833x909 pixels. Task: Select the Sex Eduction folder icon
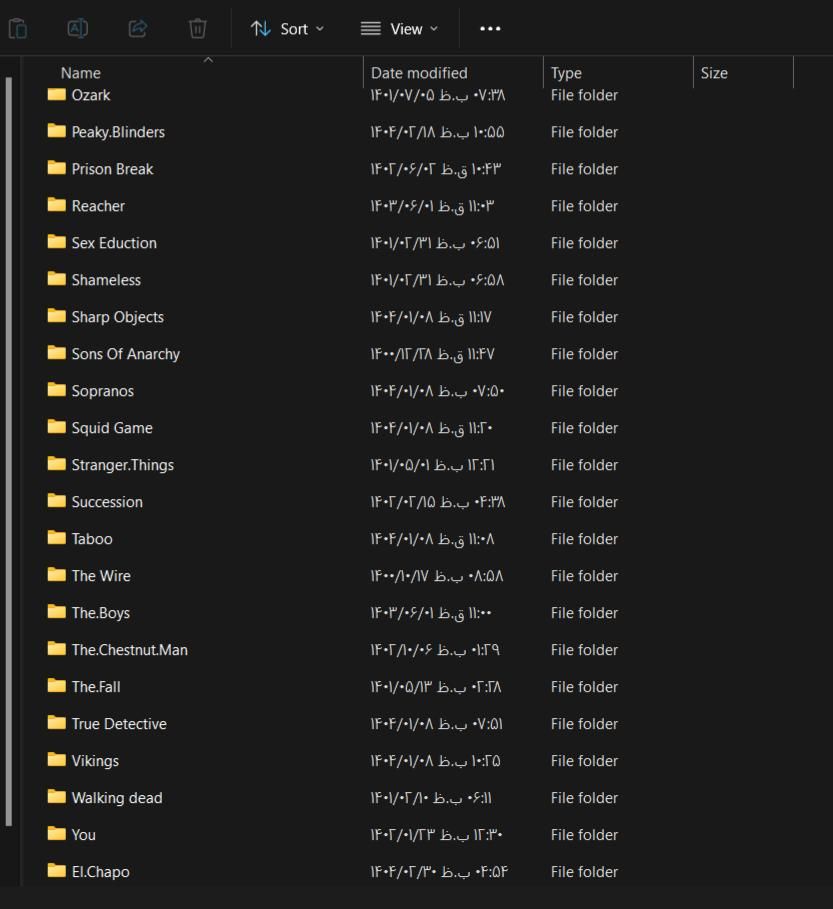pos(56,242)
